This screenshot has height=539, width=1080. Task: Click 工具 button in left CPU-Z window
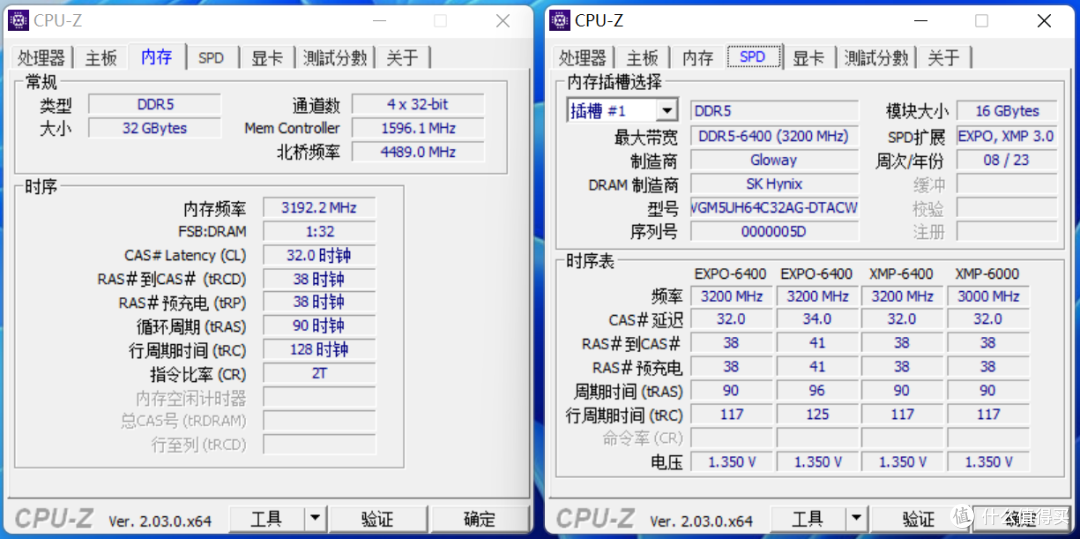coord(266,519)
